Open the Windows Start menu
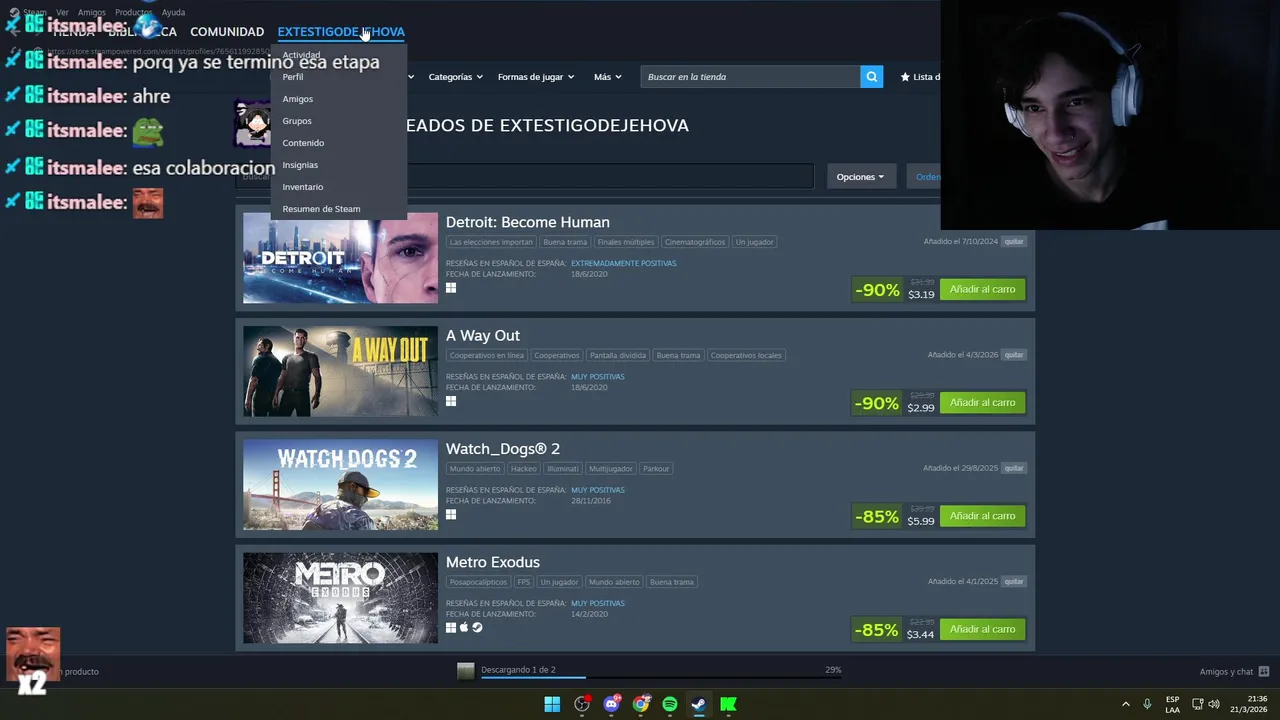 pos(552,704)
